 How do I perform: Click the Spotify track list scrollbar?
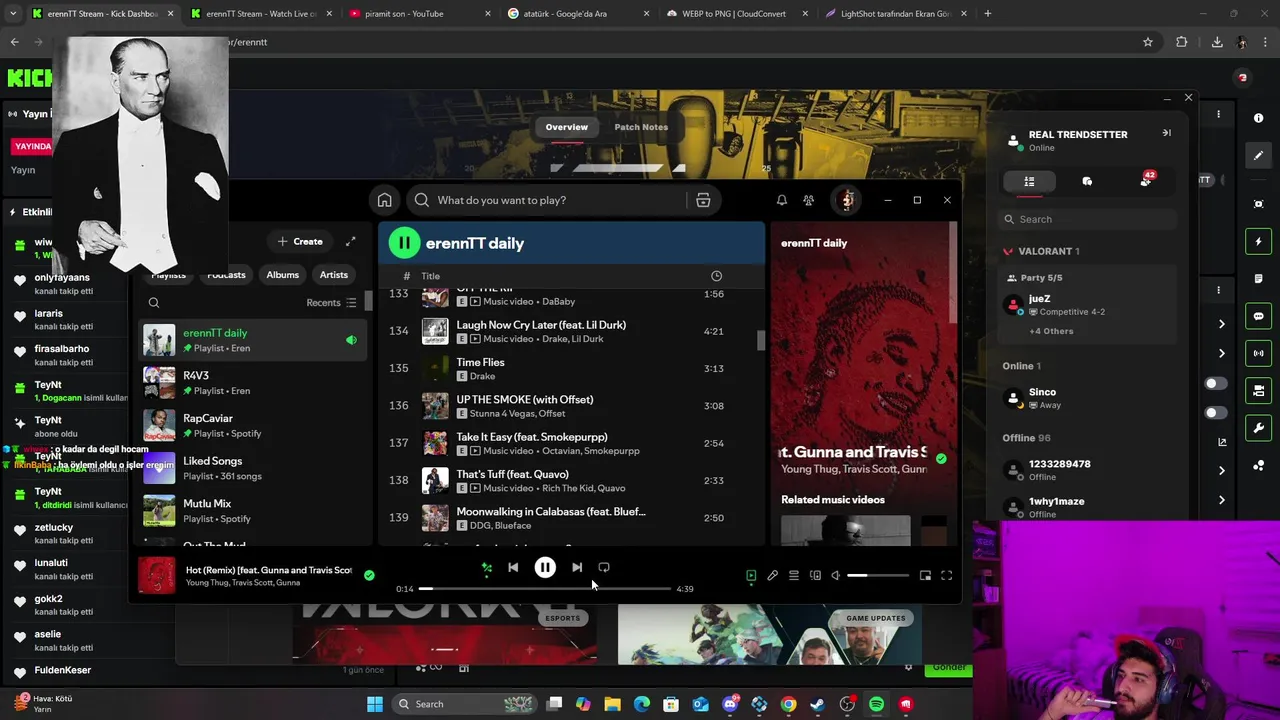[x=760, y=340]
